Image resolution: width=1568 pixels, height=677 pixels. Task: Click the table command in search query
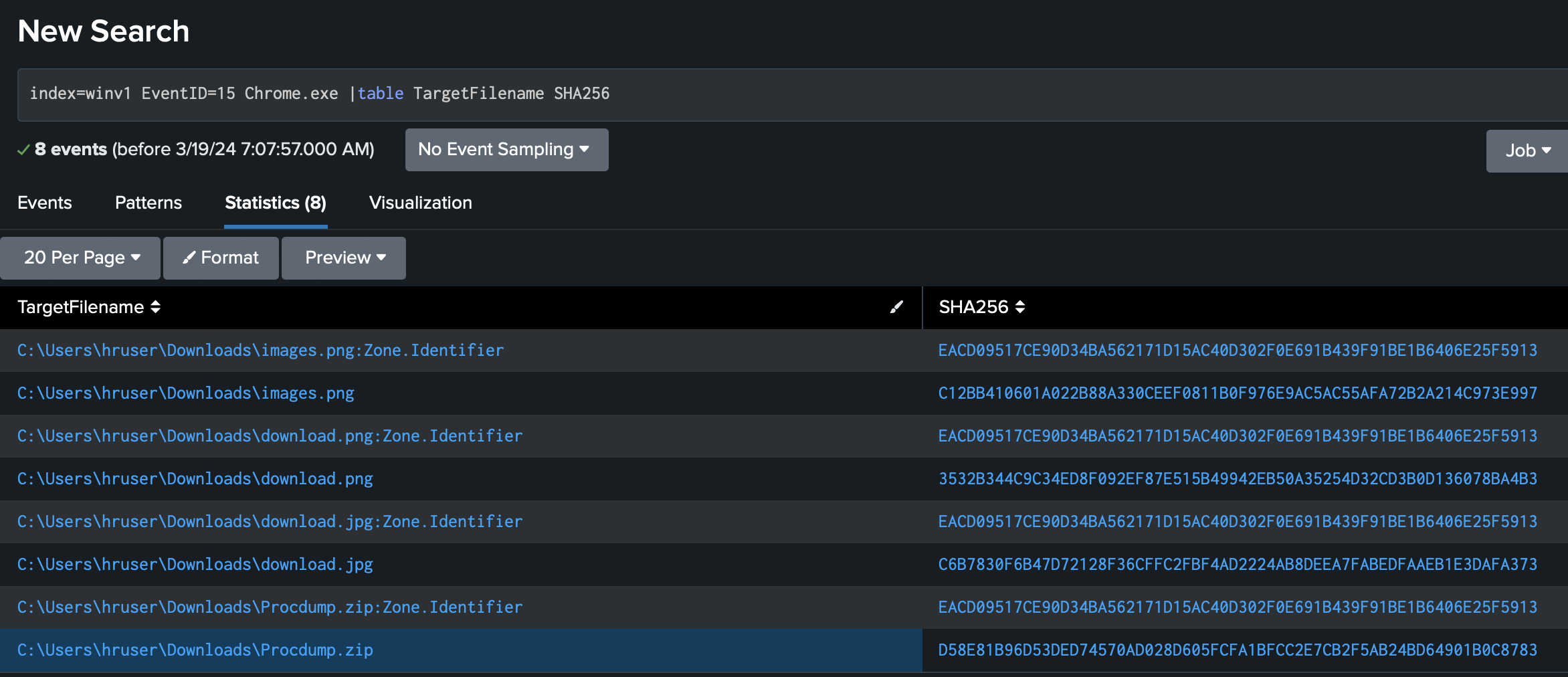click(x=380, y=94)
